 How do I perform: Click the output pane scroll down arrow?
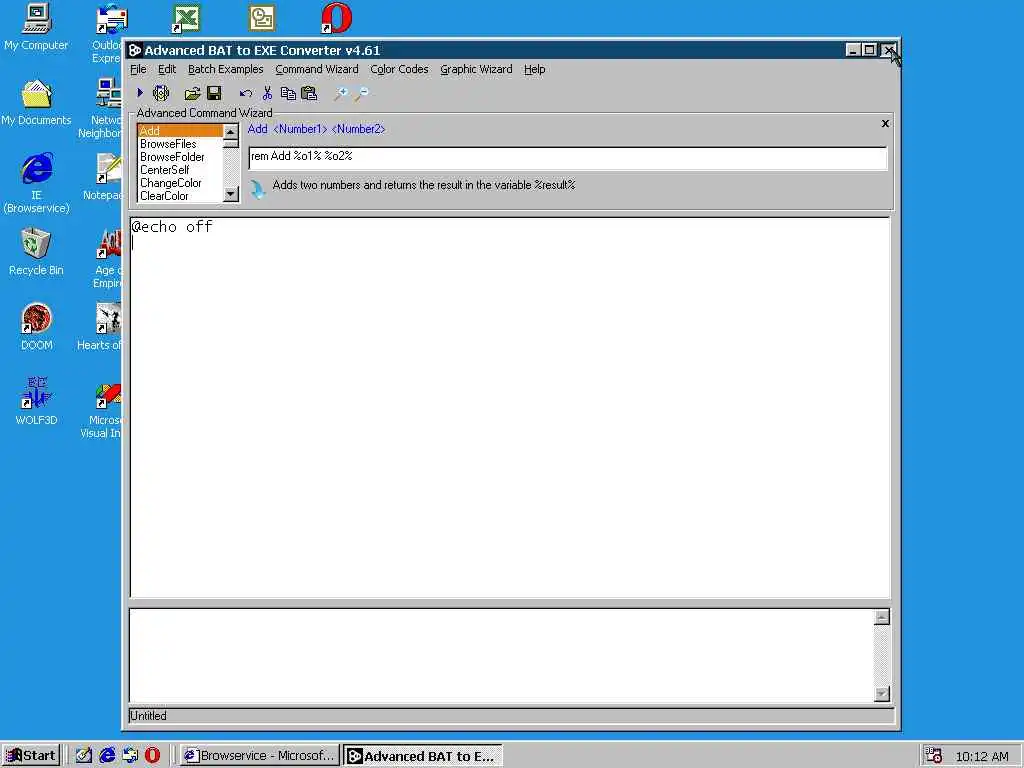pos(882,694)
